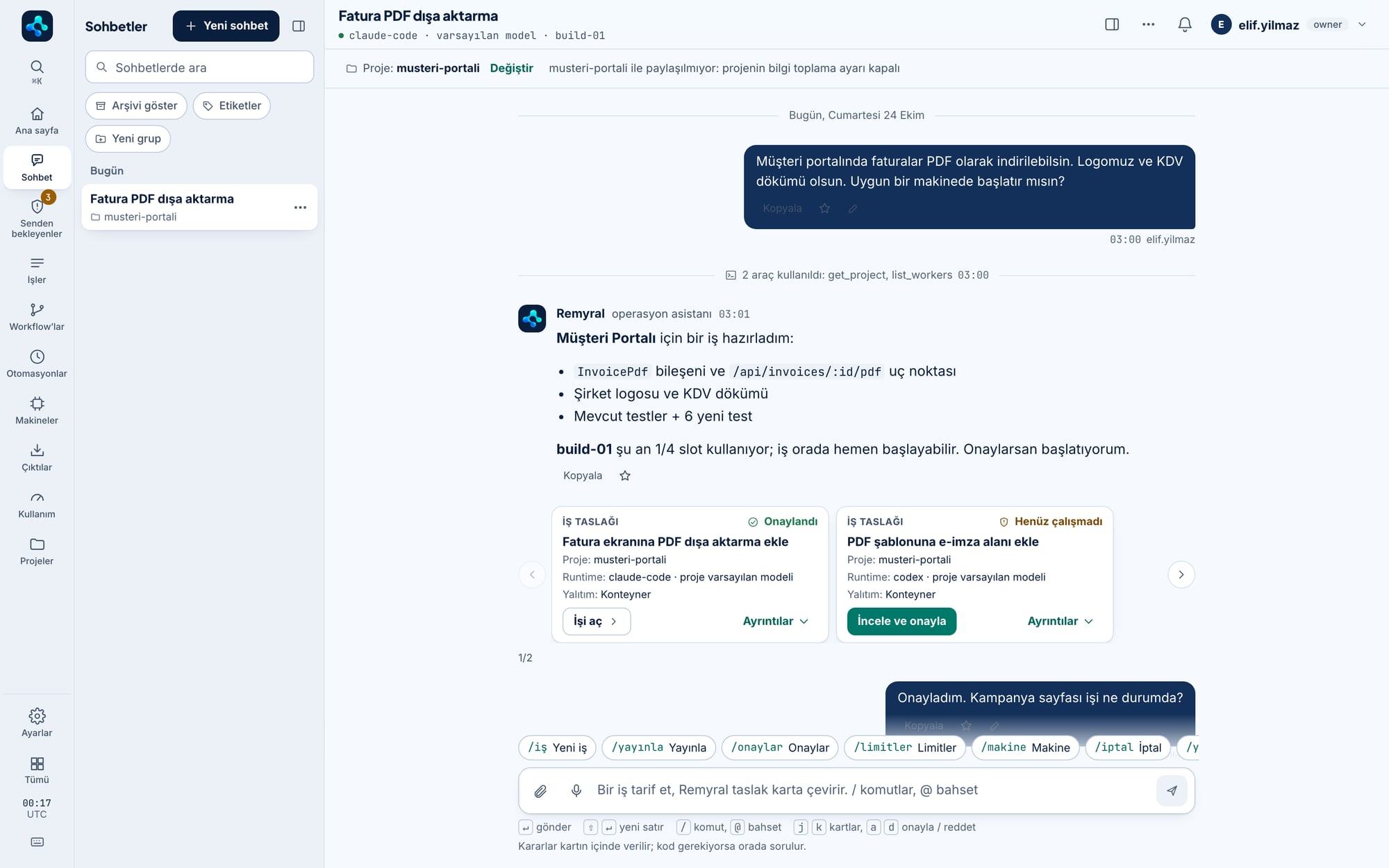
Task: Click the İncele ve onayla button
Action: point(901,621)
